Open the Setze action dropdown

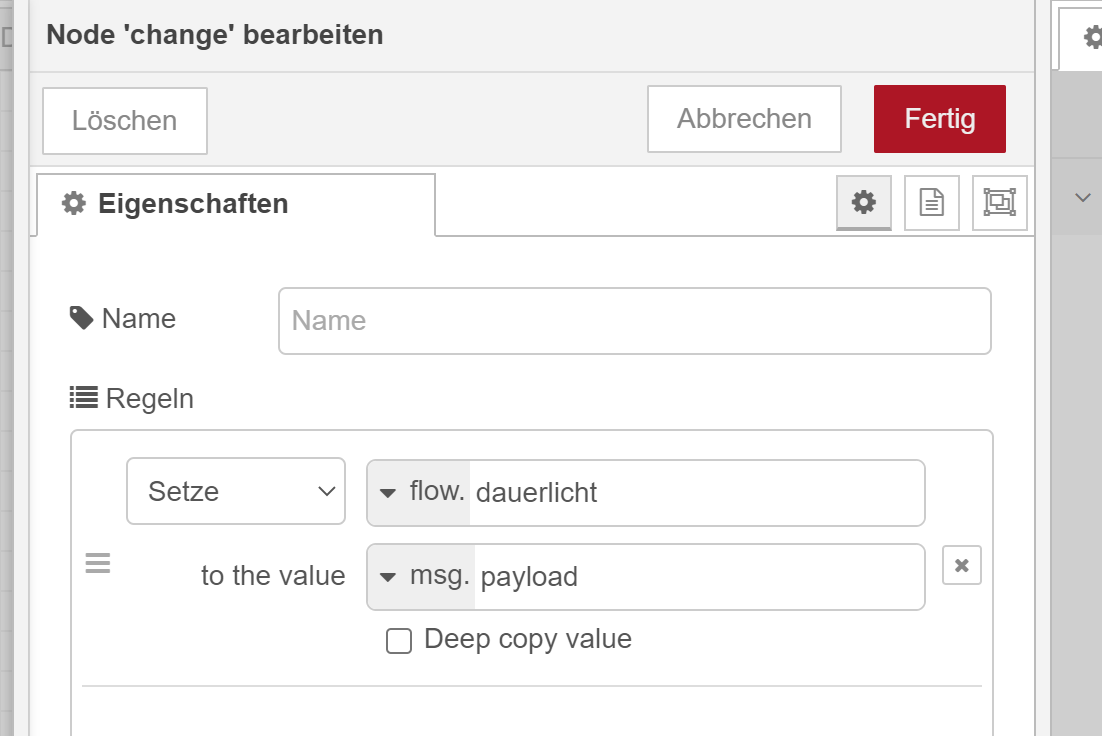click(235, 491)
